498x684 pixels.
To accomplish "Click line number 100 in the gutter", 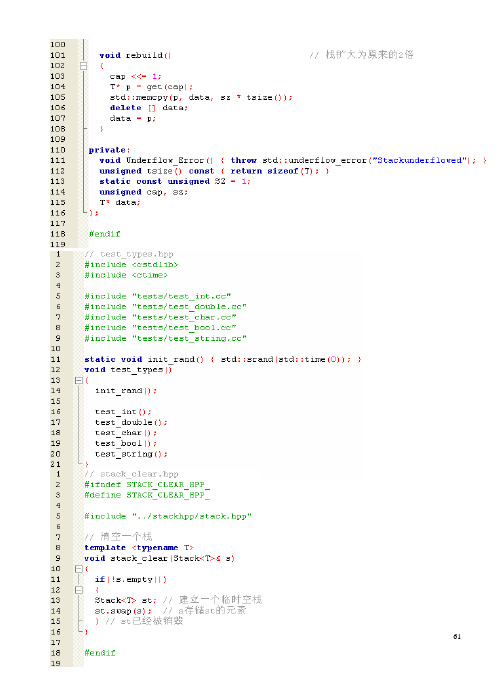I will click(x=58, y=44).
